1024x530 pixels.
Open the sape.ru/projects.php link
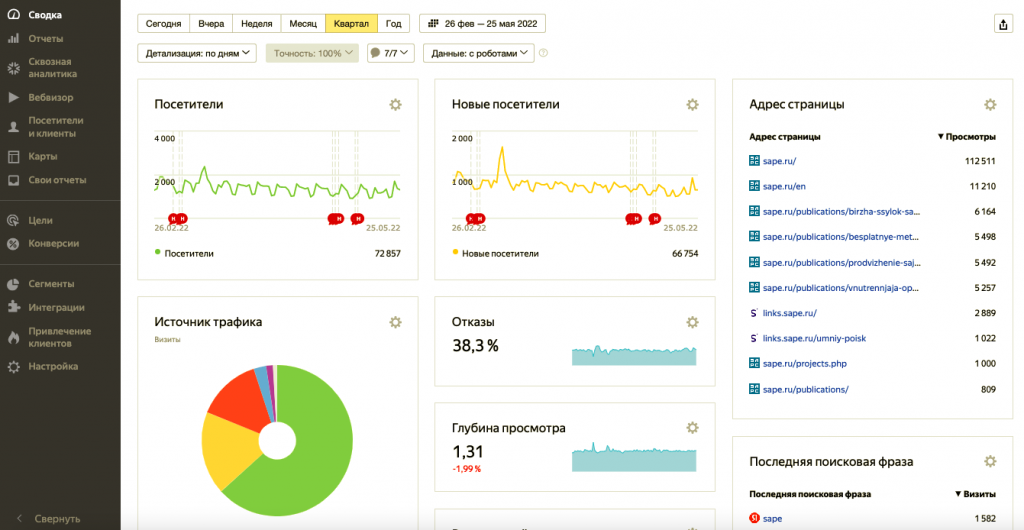(x=805, y=364)
